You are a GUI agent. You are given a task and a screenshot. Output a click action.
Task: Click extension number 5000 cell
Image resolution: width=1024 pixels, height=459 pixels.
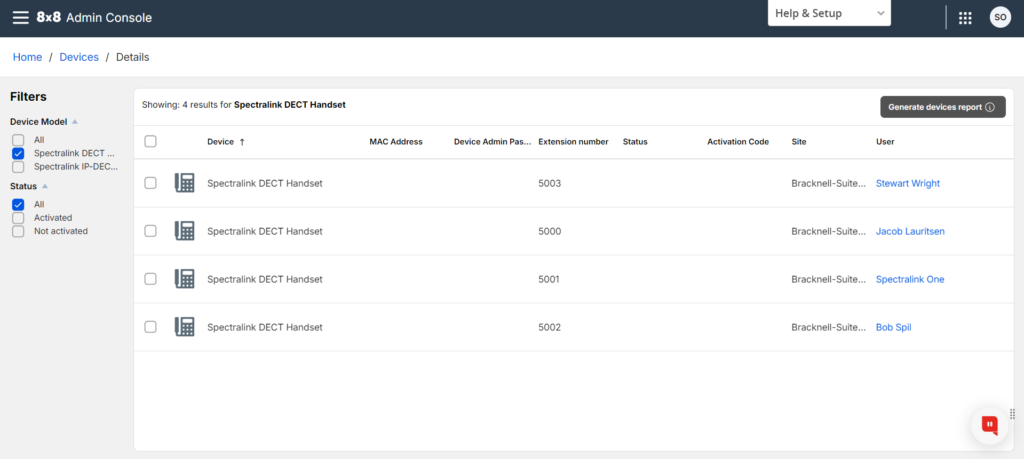click(x=550, y=231)
